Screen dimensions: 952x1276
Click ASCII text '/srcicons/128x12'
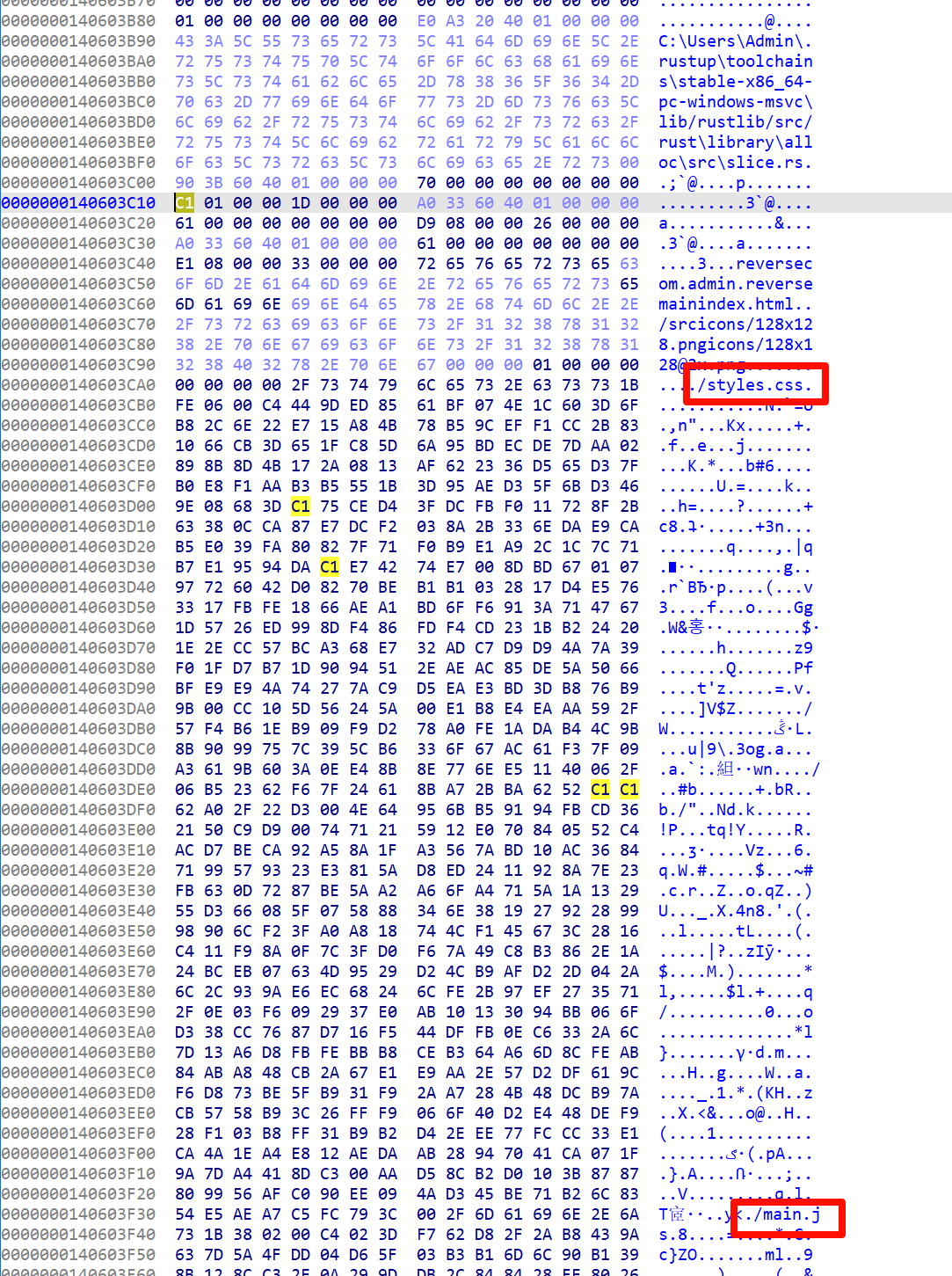735,324
